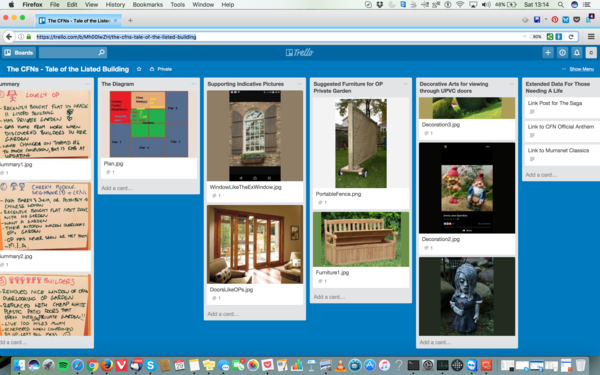Open the View menu

(91, 5)
